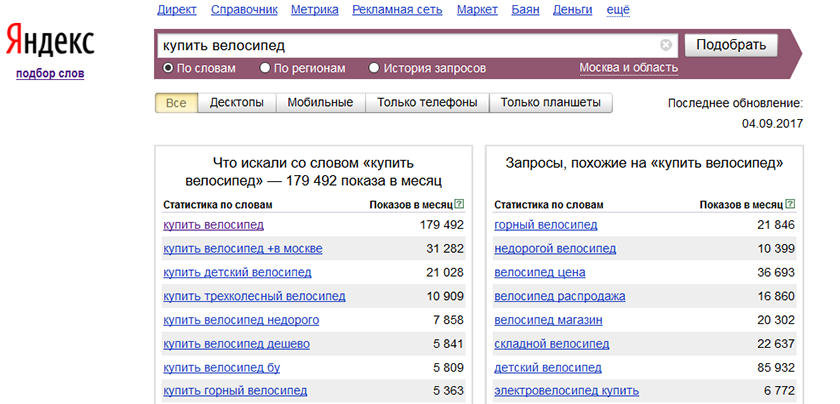The height and width of the screenshot is (404, 840).
Task: Click the 21 028 impressions value
Action: (x=445, y=272)
